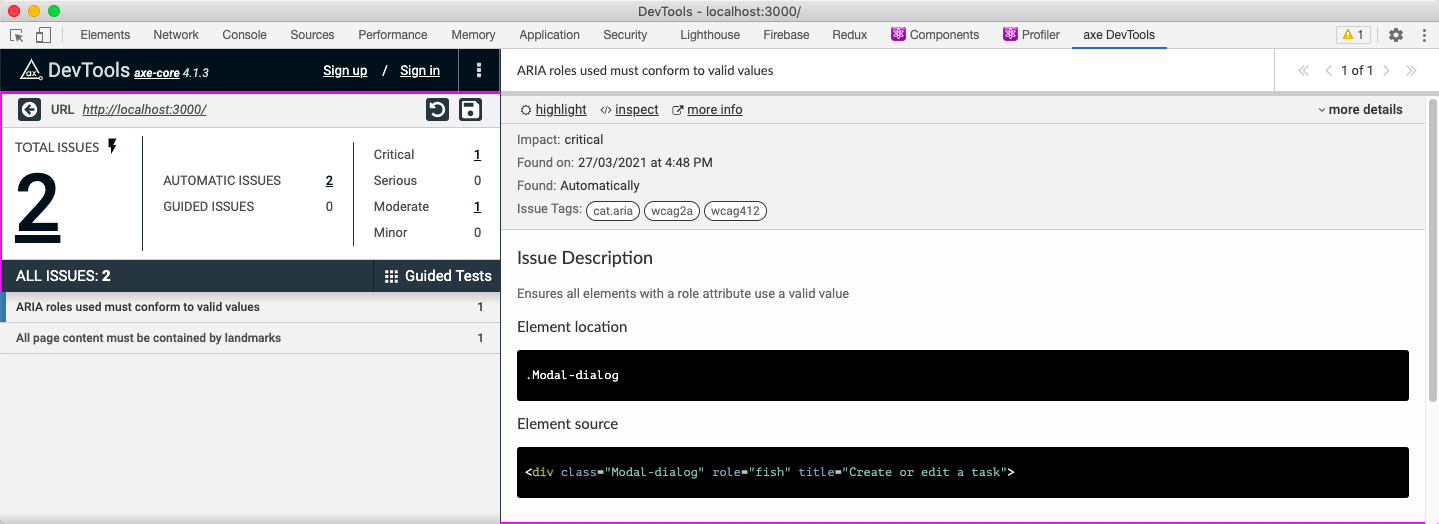Screen dimensions: 1439x524
Task: Re-run scan with the refresh icon
Action: tap(437, 110)
